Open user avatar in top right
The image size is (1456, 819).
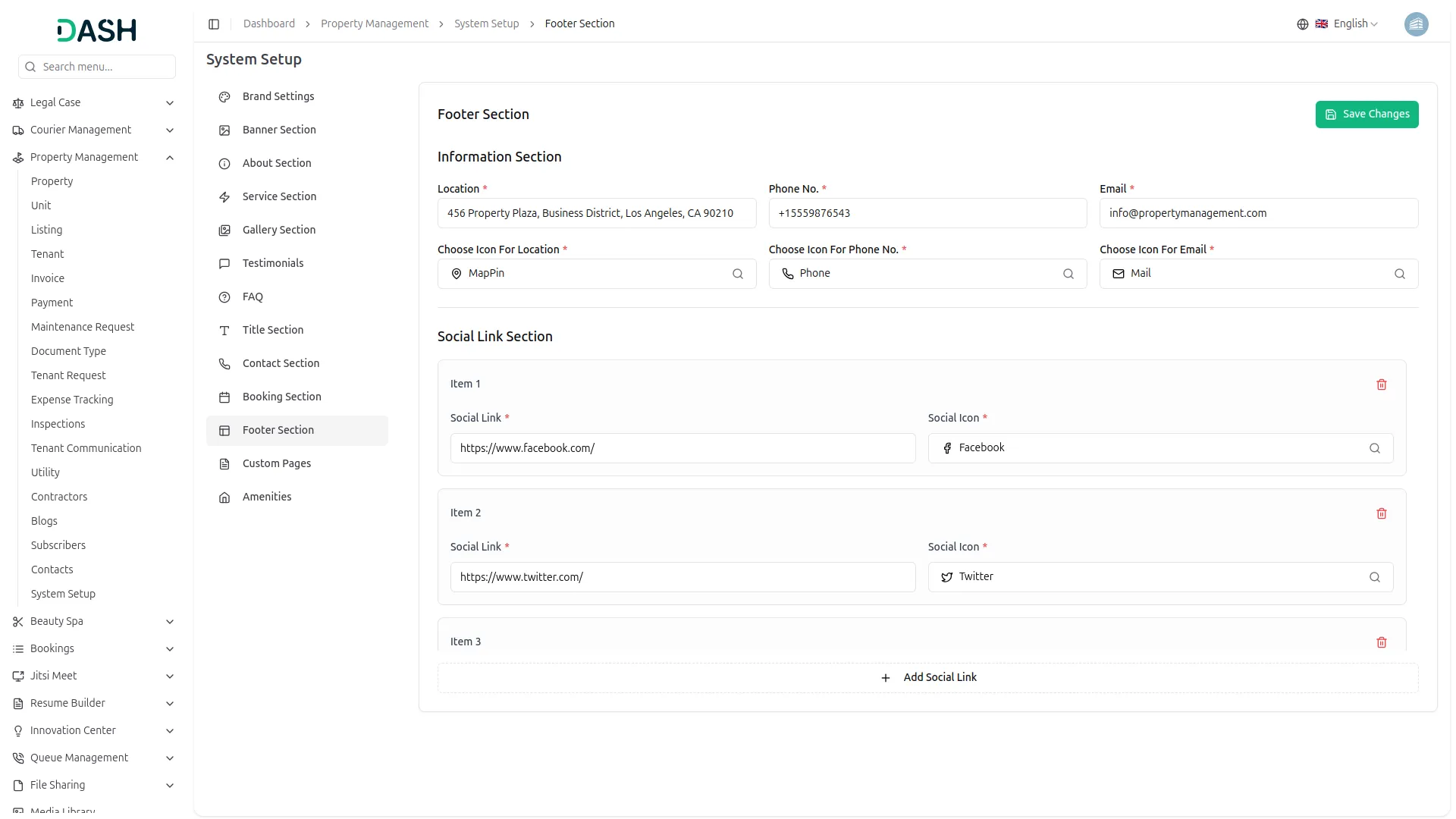[1415, 24]
